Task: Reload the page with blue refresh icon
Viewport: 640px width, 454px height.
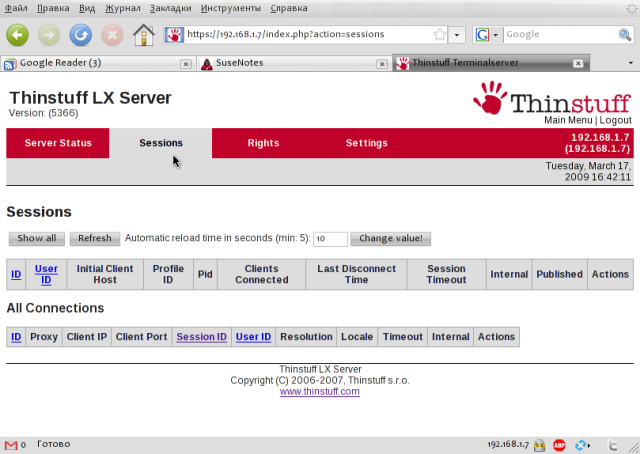Action: [x=80, y=35]
